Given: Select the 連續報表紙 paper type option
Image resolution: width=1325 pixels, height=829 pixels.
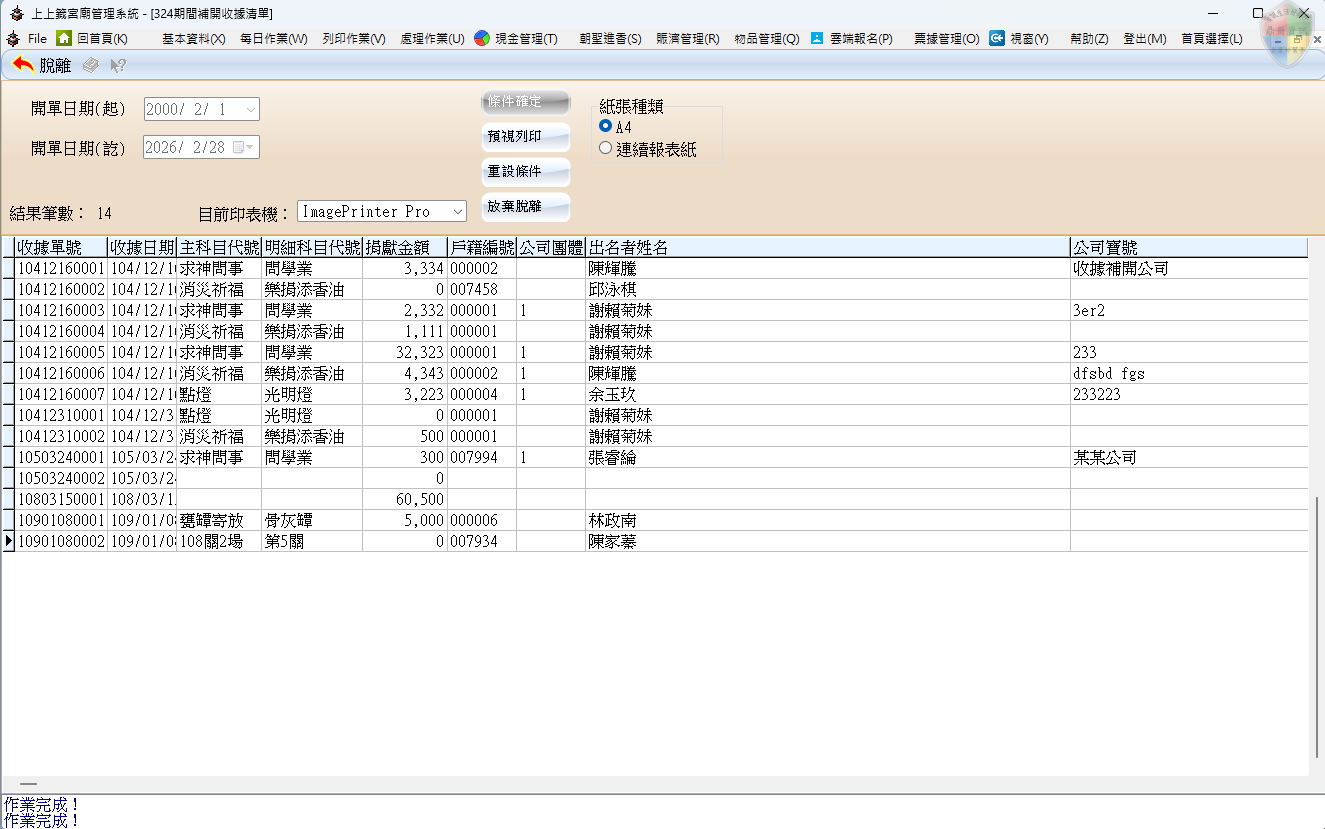Looking at the screenshot, I should tap(605, 148).
